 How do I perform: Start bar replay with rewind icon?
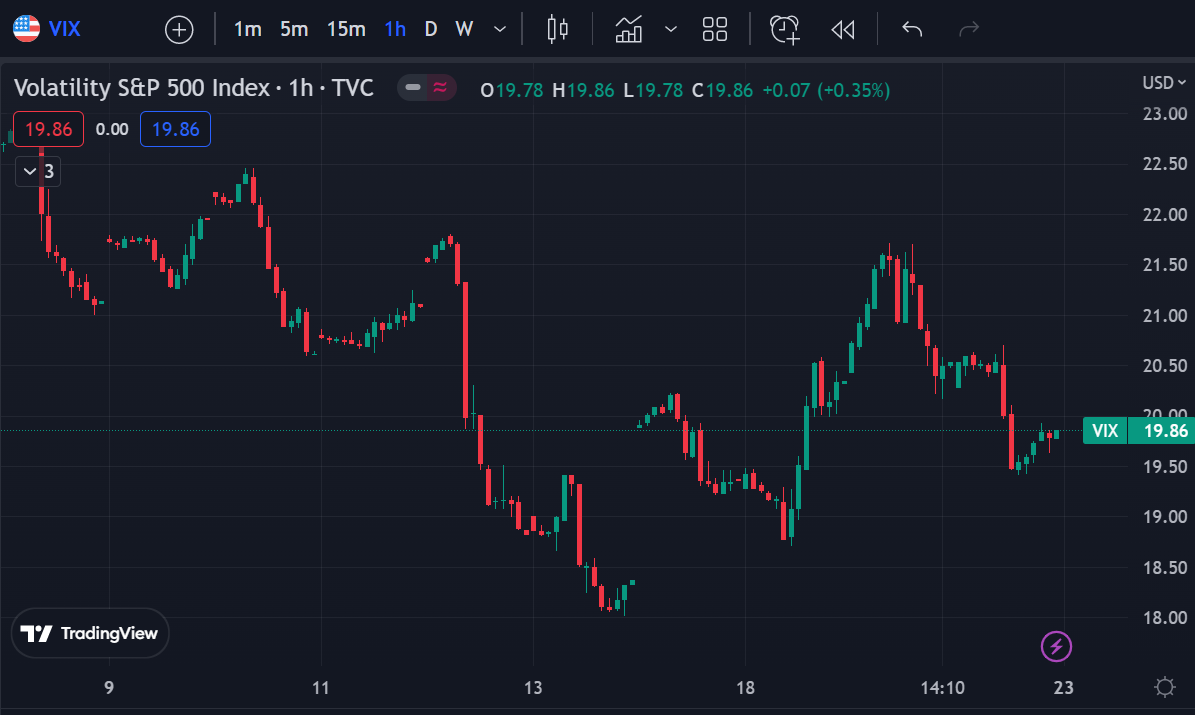coord(843,29)
